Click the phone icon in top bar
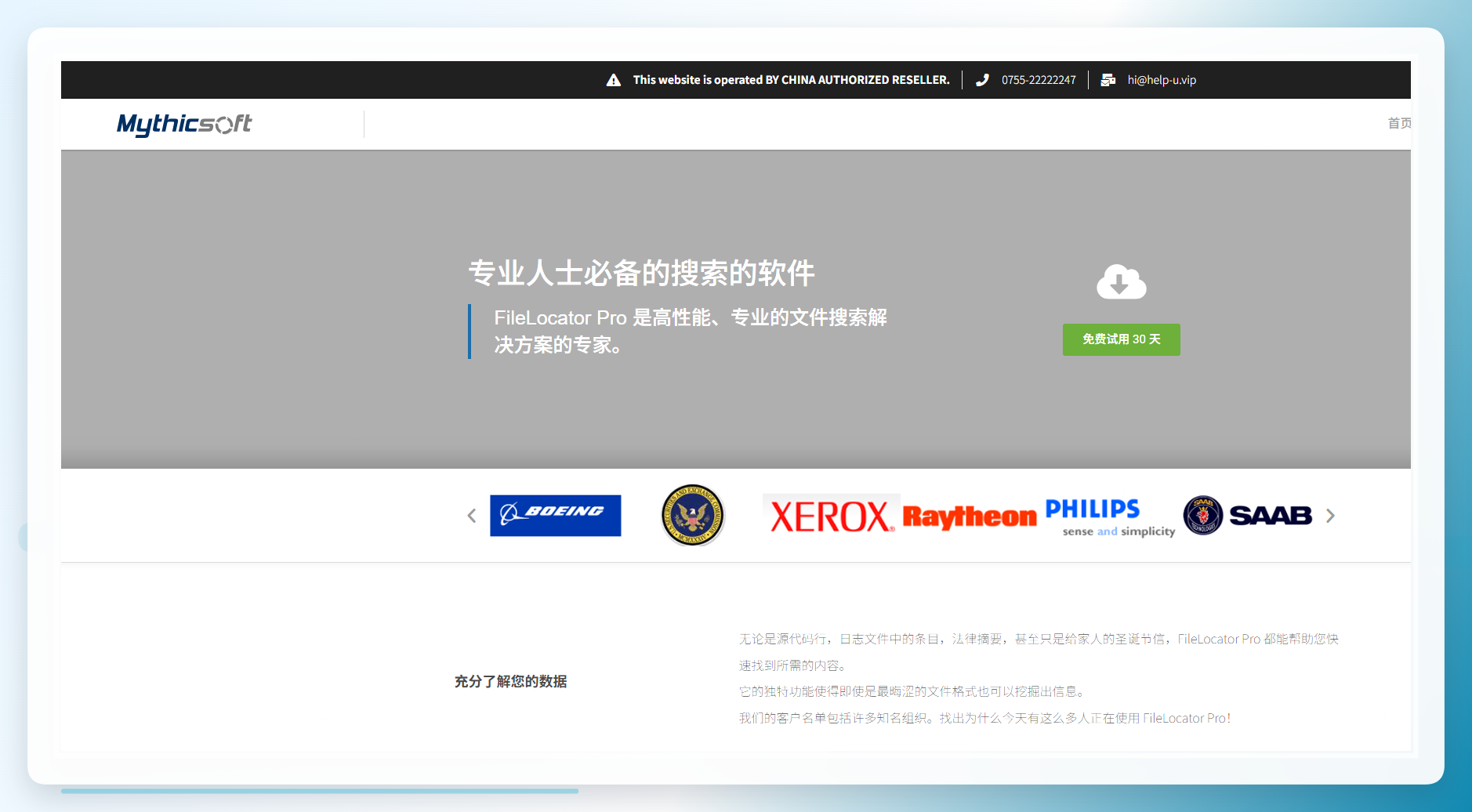Viewport: 1472px width, 812px height. [982, 80]
